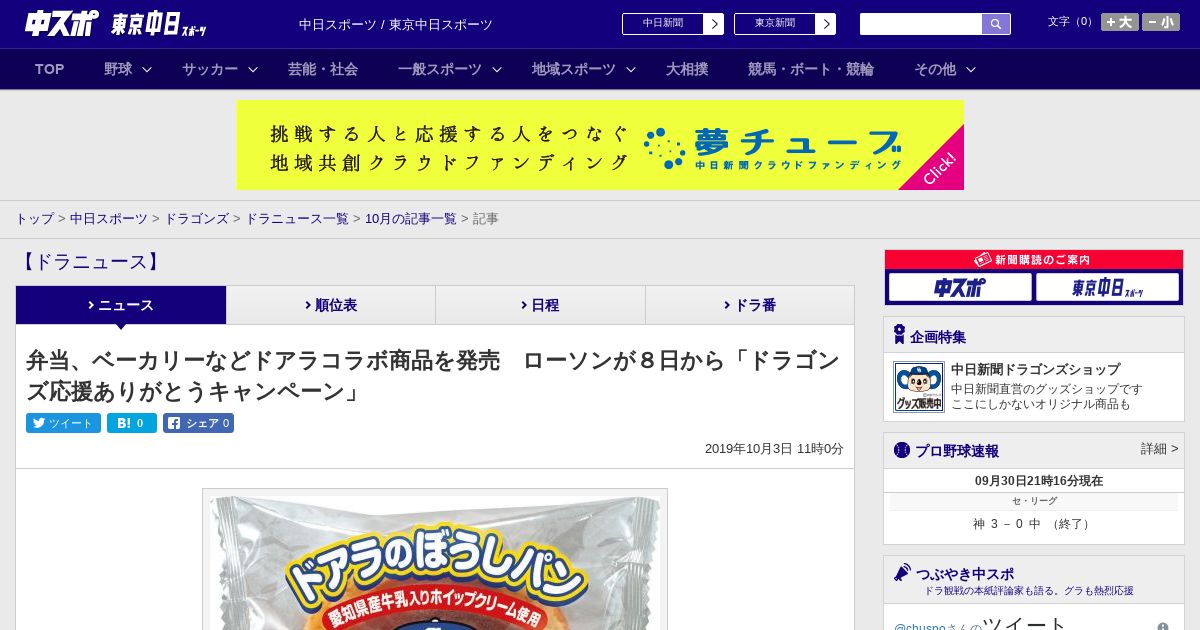This screenshot has height=630, width=1200.
Task: Click the ドアラのぼうしパン product image
Action: coord(435,560)
